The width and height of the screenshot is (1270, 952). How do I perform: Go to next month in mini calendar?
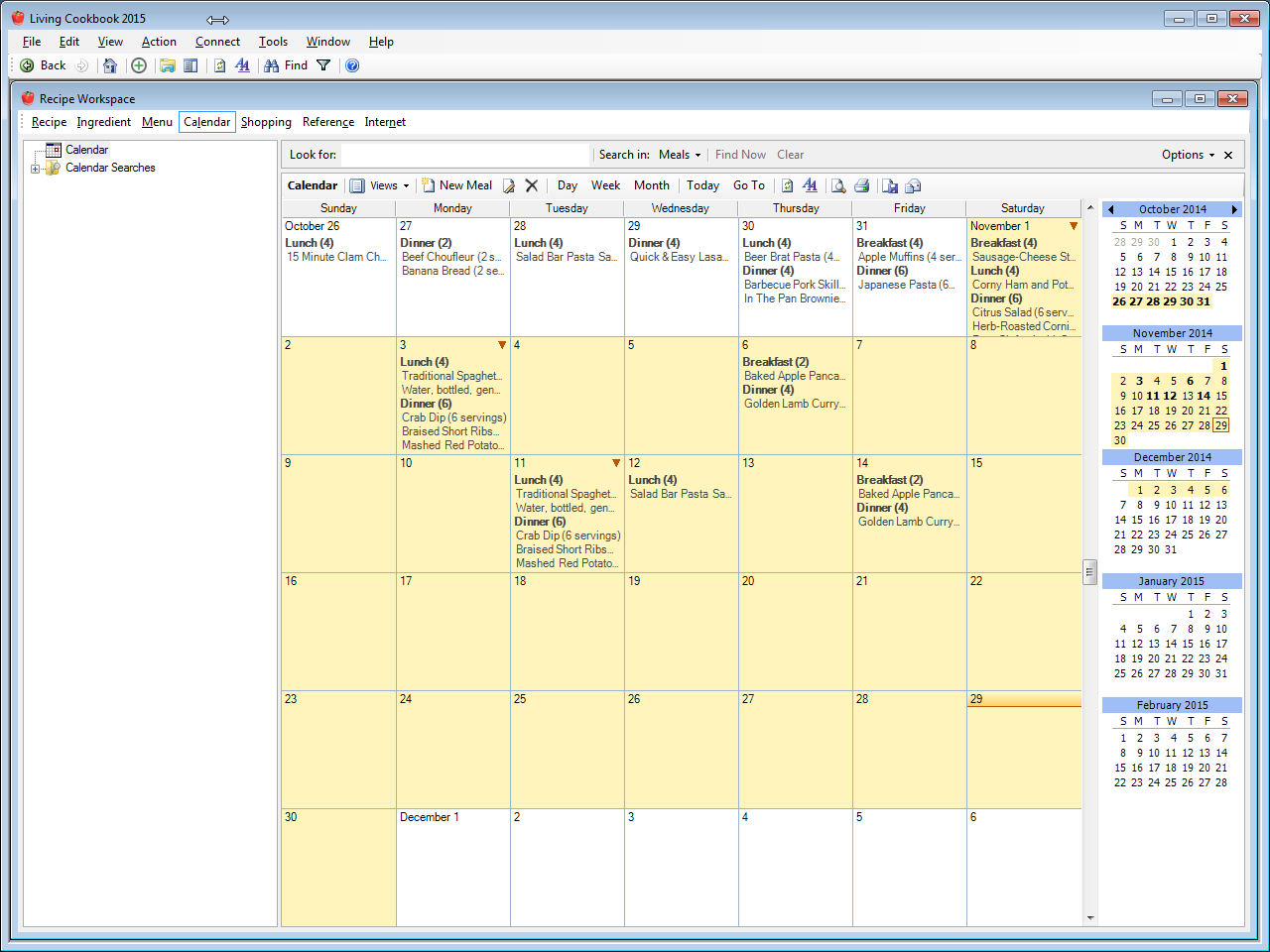click(1234, 209)
